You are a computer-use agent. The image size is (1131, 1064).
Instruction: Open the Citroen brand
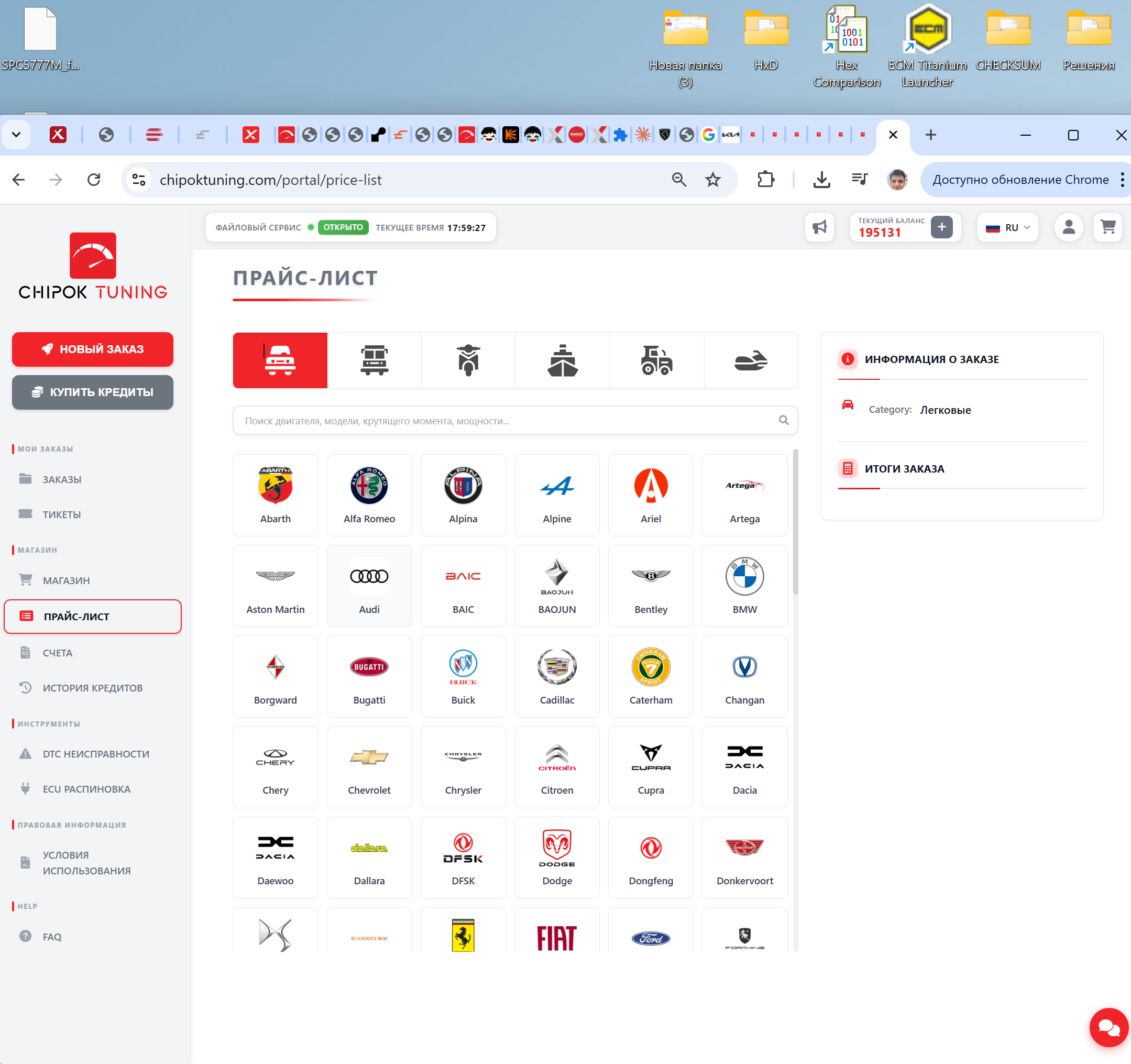(x=557, y=767)
